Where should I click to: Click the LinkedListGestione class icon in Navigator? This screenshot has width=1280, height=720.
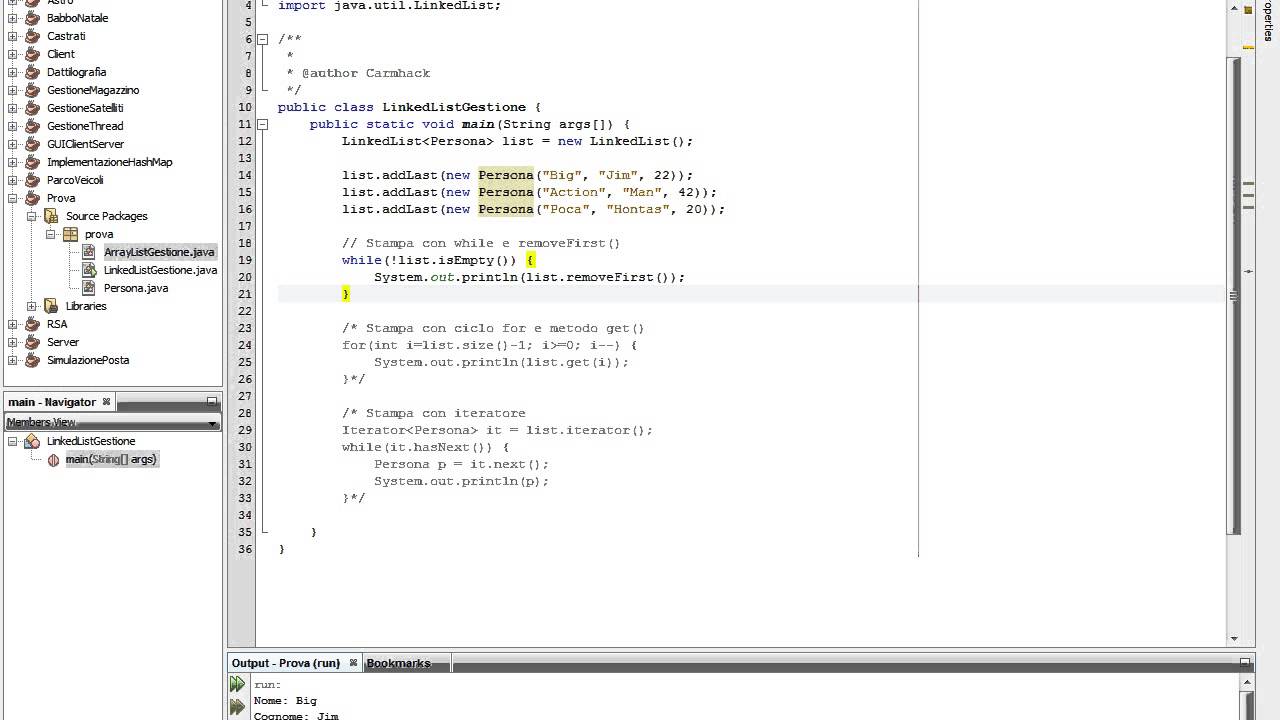(x=32, y=441)
